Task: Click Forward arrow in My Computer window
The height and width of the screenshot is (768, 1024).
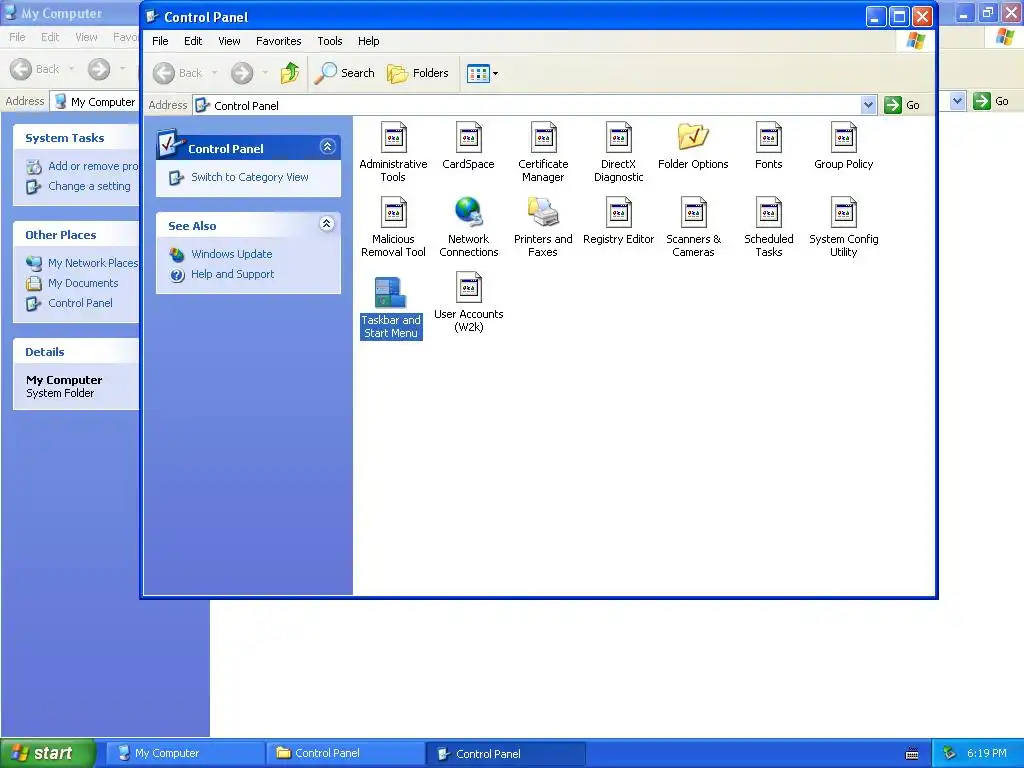Action: pos(99,69)
